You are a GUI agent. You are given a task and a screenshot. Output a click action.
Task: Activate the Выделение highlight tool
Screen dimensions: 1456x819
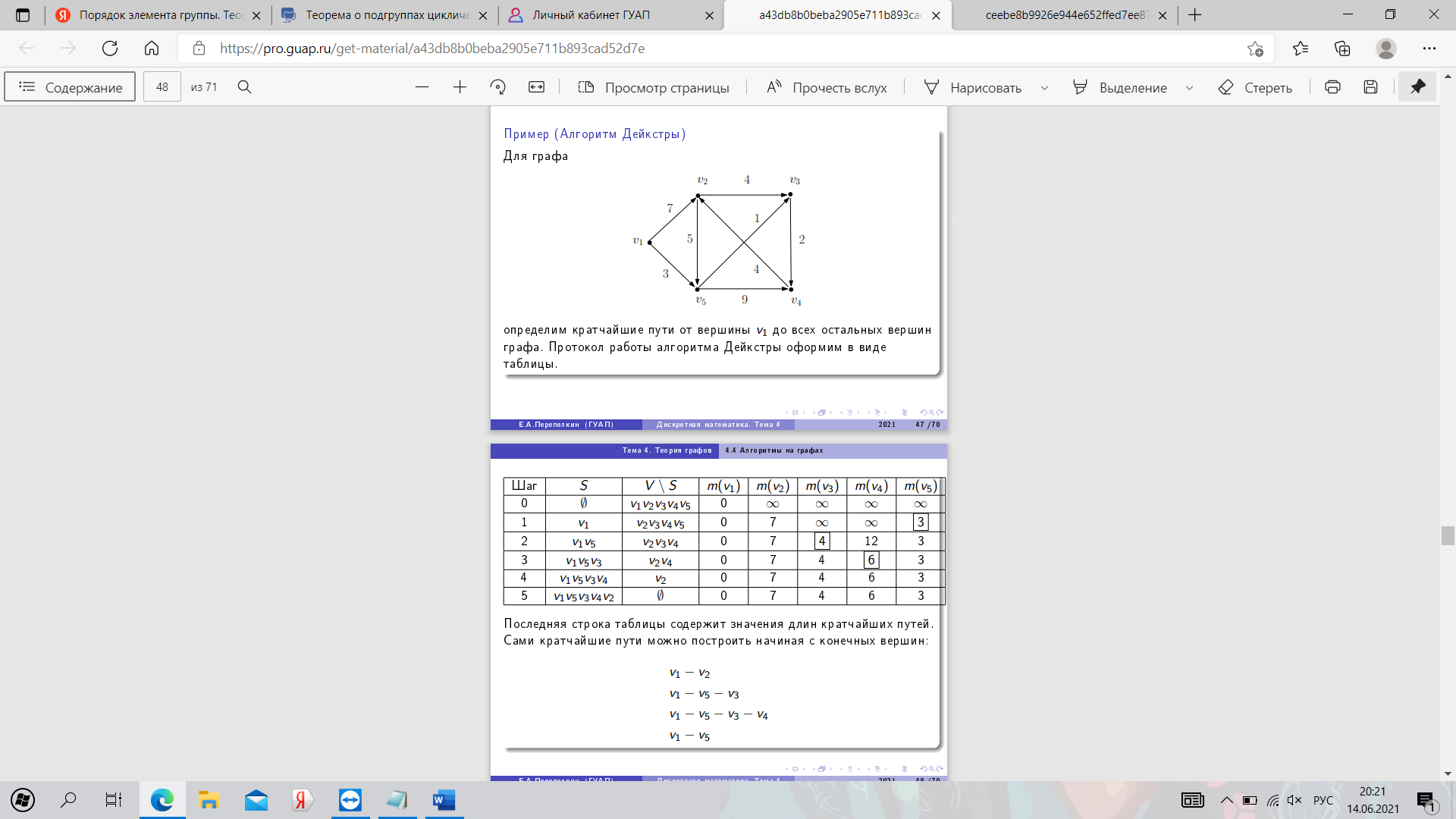click(x=1121, y=87)
